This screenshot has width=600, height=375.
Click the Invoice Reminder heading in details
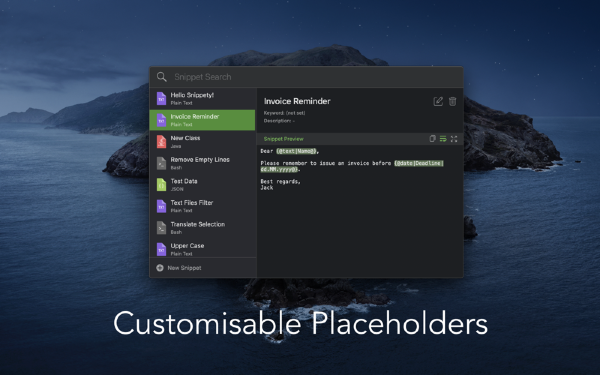(297, 101)
